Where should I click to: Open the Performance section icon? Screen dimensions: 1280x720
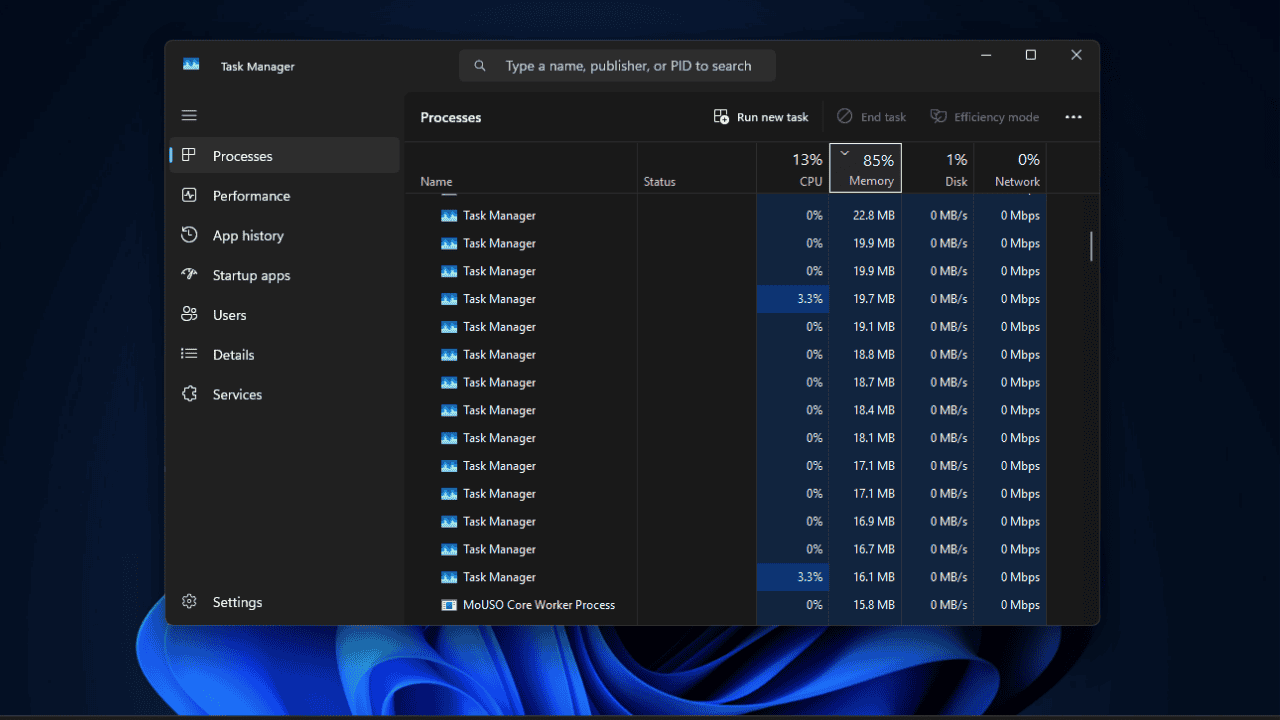pyautogui.click(x=190, y=195)
